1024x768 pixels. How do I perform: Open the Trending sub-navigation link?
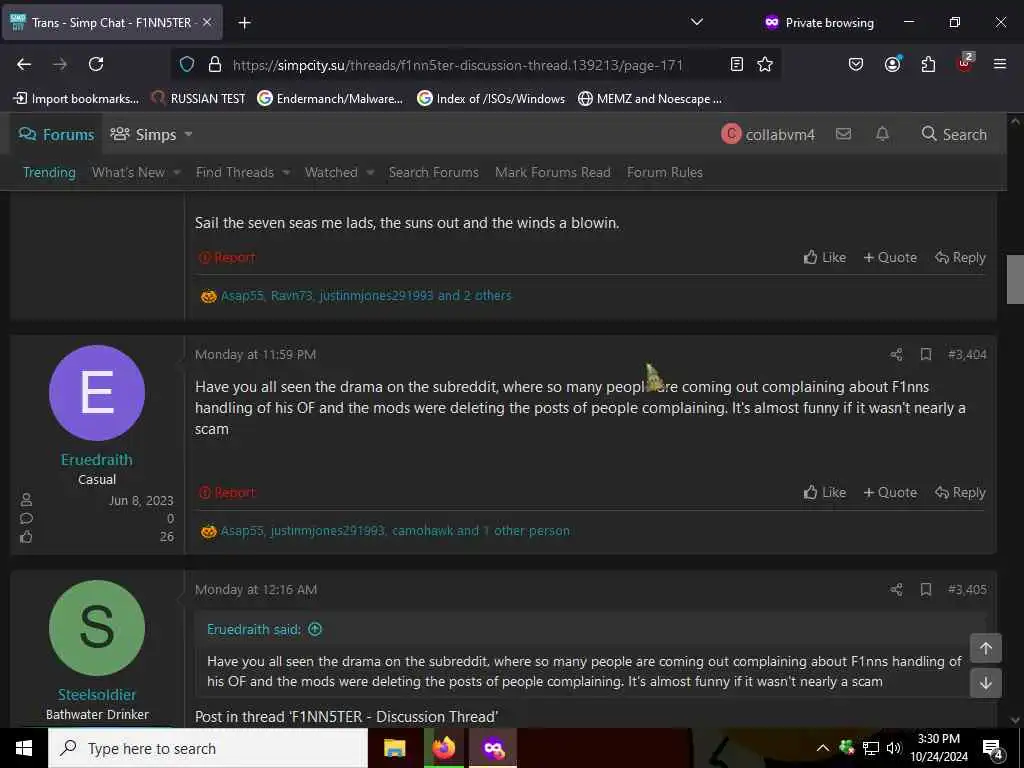[x=50, y=172]
